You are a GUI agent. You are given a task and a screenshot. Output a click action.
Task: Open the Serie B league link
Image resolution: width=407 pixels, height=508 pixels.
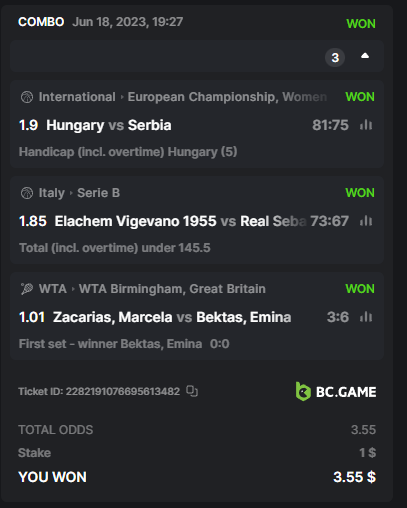[x=99, y=193]
